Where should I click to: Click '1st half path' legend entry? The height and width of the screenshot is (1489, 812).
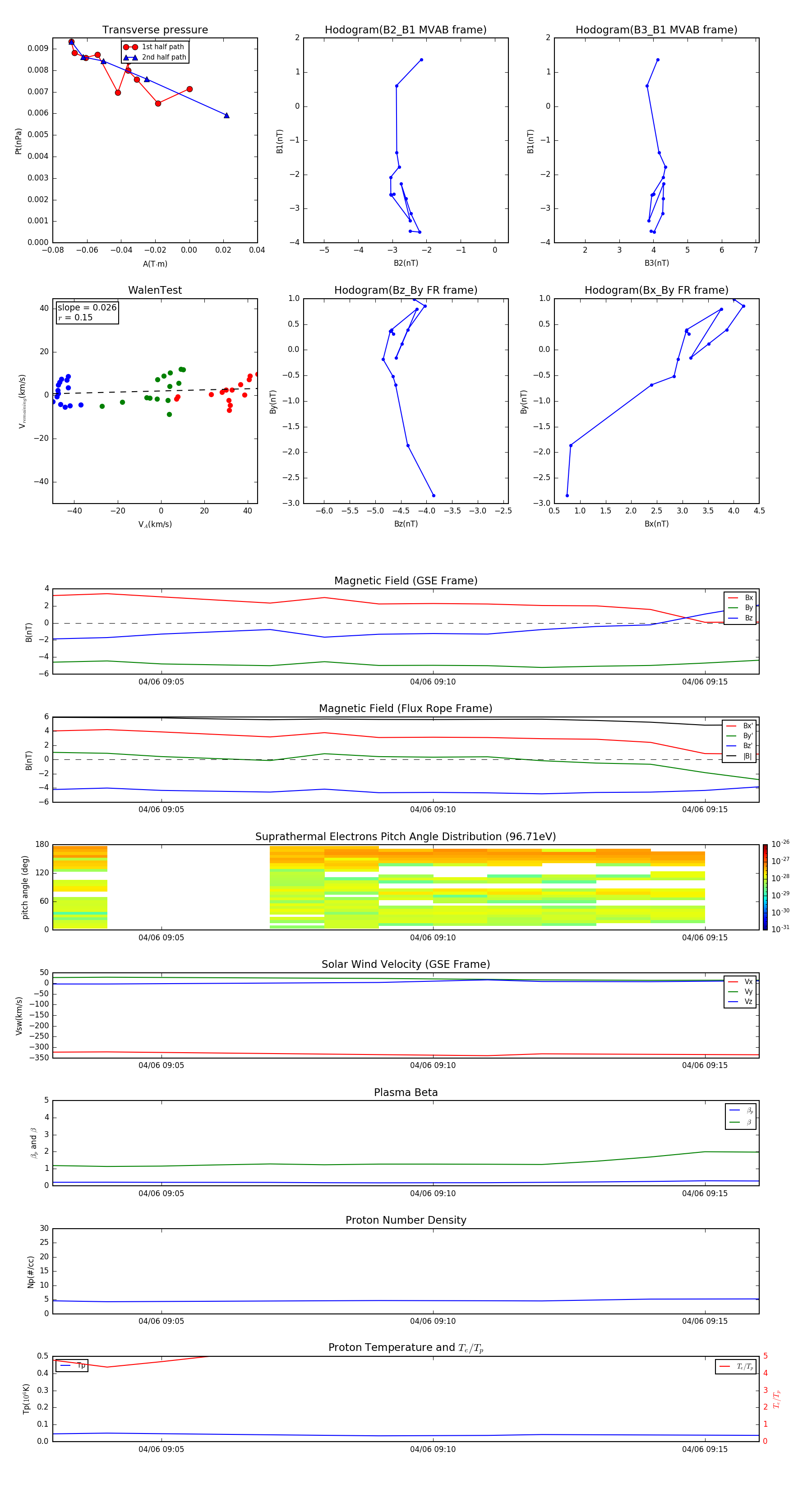154,47
